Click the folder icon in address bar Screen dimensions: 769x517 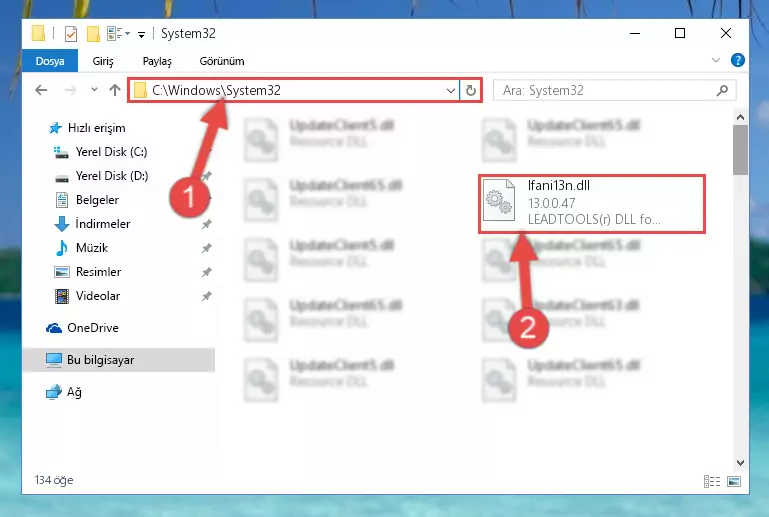pos(141,90)
